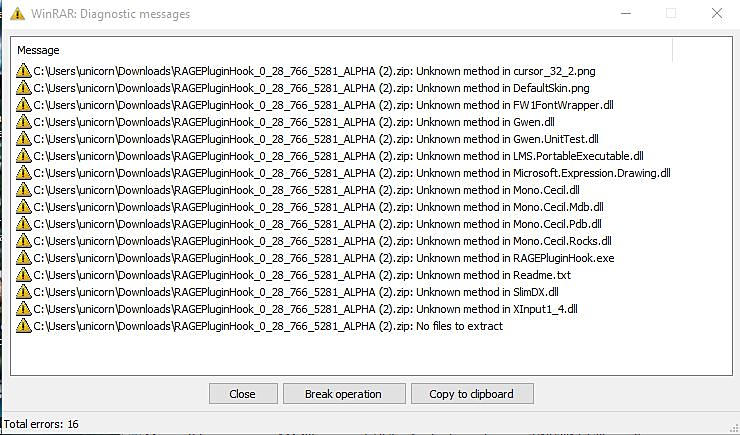Click Copy to clipboard button
Image resolution: width=740 pixels, height=435 pixels.
[x=471, y=394]
